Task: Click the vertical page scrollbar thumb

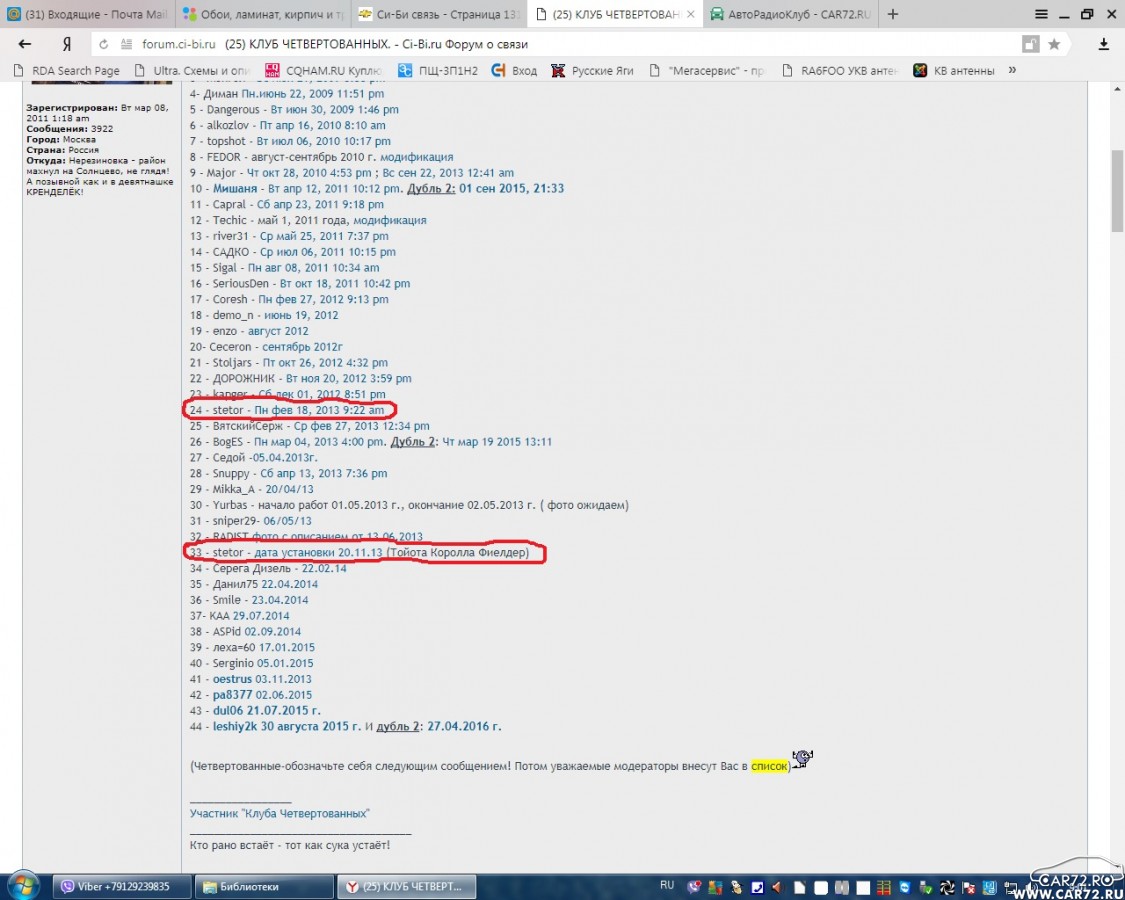Action: pyautogui.click(x=1117, y=190)
